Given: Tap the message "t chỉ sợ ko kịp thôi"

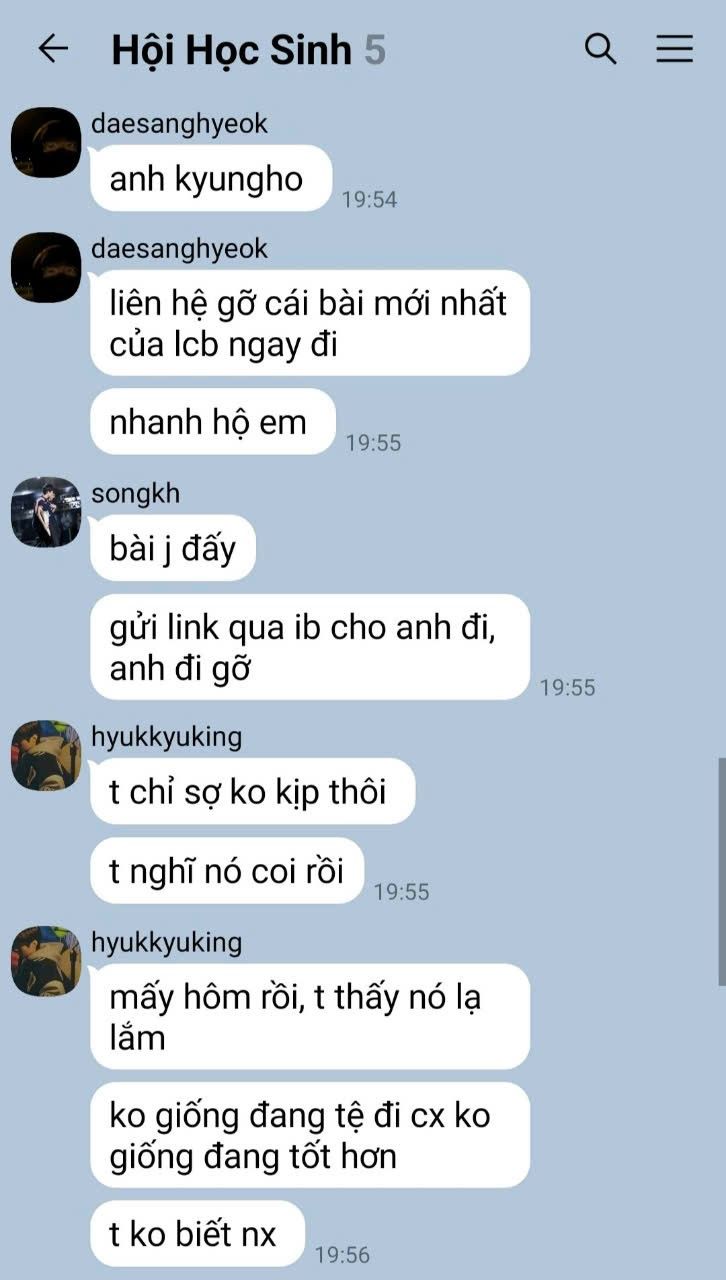Looking at the screenshot, I should point(252,791).
